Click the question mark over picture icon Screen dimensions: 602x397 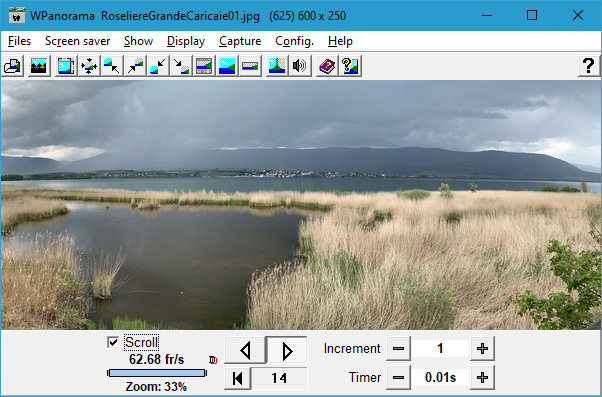click(350, 66)
